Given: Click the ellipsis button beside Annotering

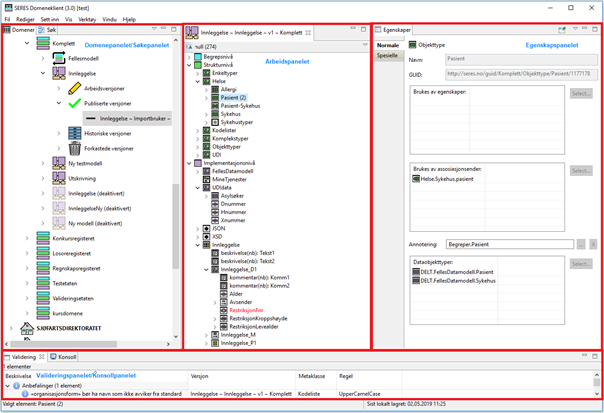Looking at the screenshot, I should (x=581, y=244).
